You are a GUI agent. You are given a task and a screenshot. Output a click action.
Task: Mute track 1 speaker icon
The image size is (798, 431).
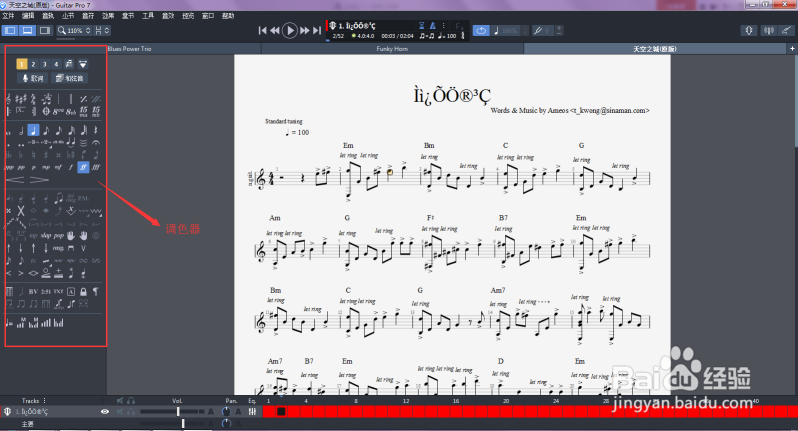point(120,412)
